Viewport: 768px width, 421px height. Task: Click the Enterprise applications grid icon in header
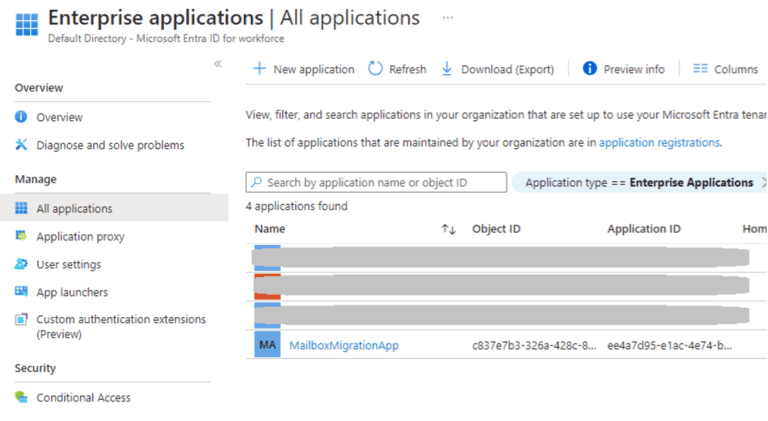pos(26,24)
